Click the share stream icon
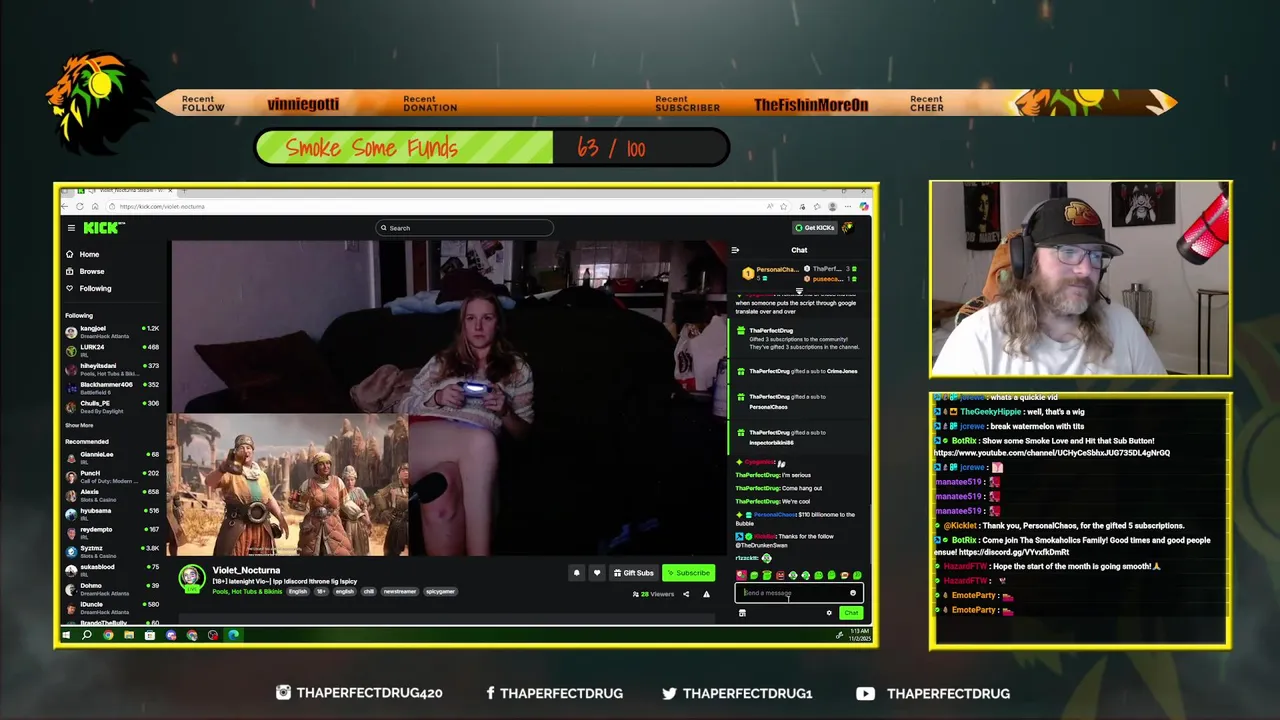 coord(686,594)
